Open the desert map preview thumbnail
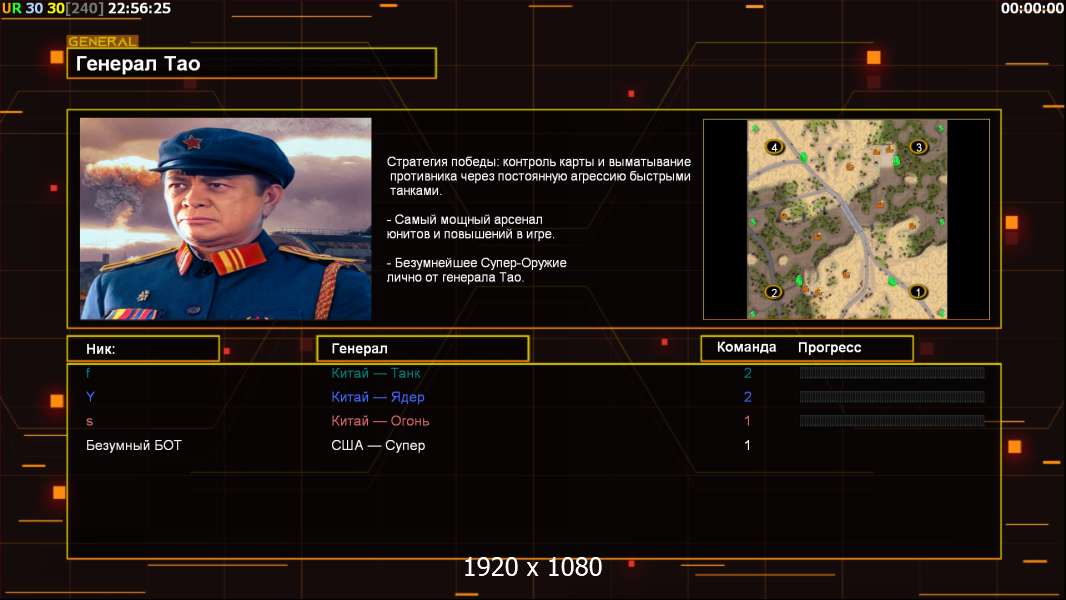1066x600 pixels. 846,219
